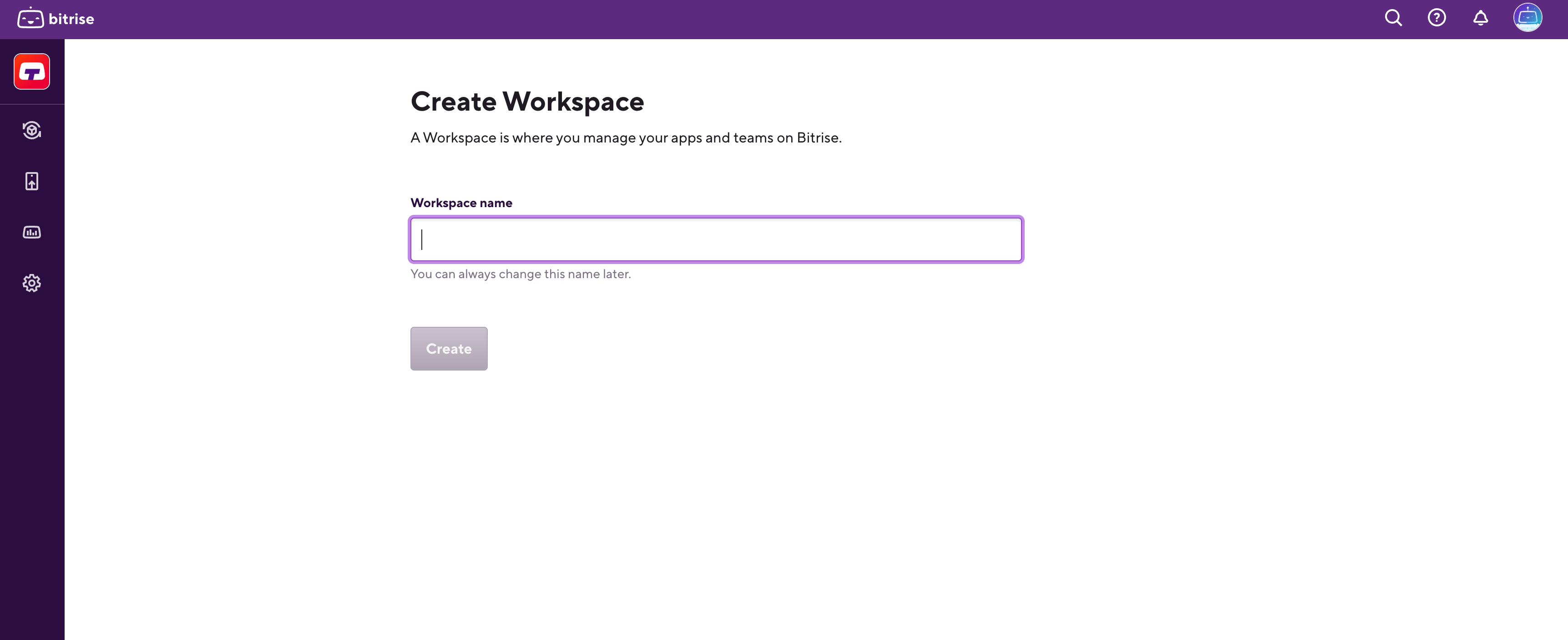The width and height of the screenshot is (1568, 640).
Task: Select the name change hint text
Action: pyautogui.click(x=521, y=274)
